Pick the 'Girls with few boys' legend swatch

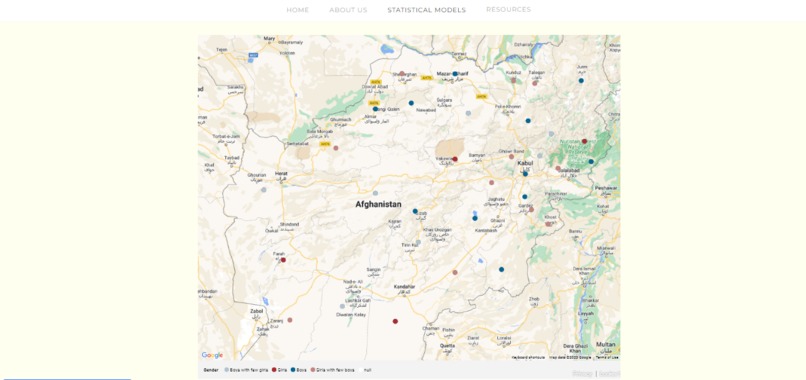tap(313, 370)
